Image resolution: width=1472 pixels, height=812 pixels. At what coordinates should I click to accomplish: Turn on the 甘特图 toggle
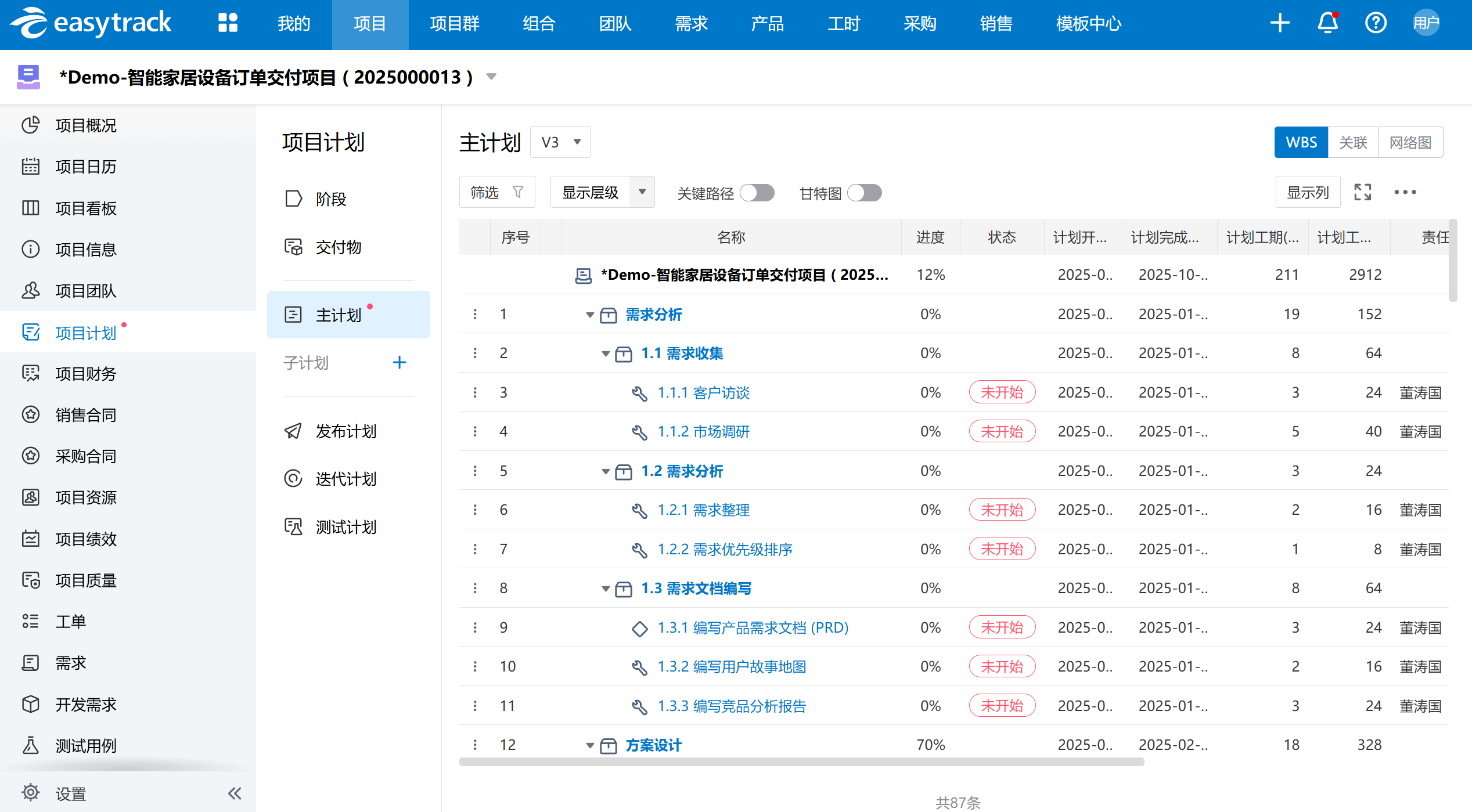pyautogui.click(x=864, y=193)
